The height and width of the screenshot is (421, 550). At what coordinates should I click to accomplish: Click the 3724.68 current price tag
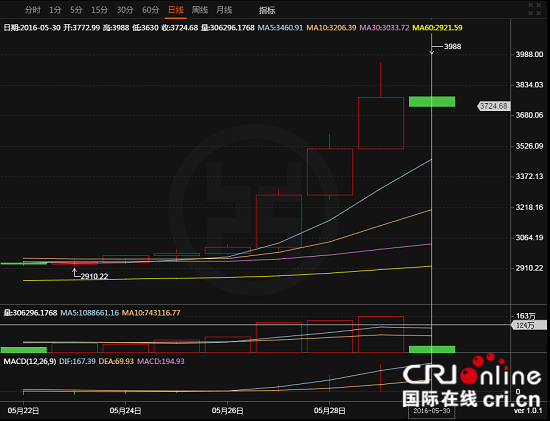coord(494,106)
